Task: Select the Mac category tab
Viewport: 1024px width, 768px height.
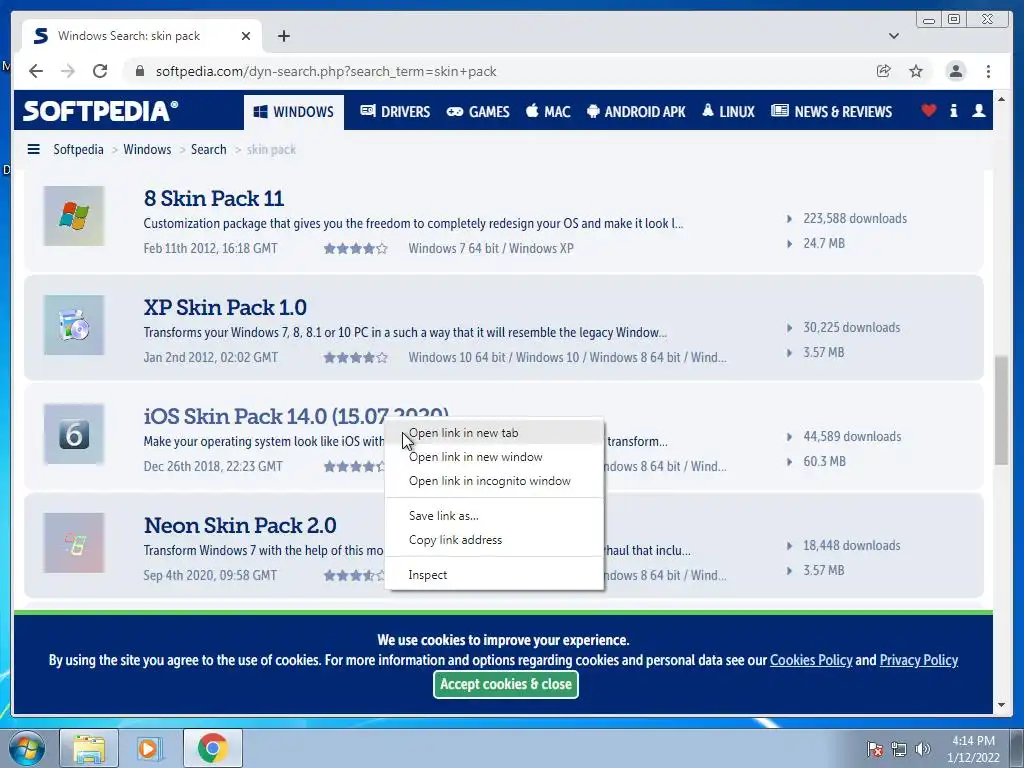Action: 549,112
